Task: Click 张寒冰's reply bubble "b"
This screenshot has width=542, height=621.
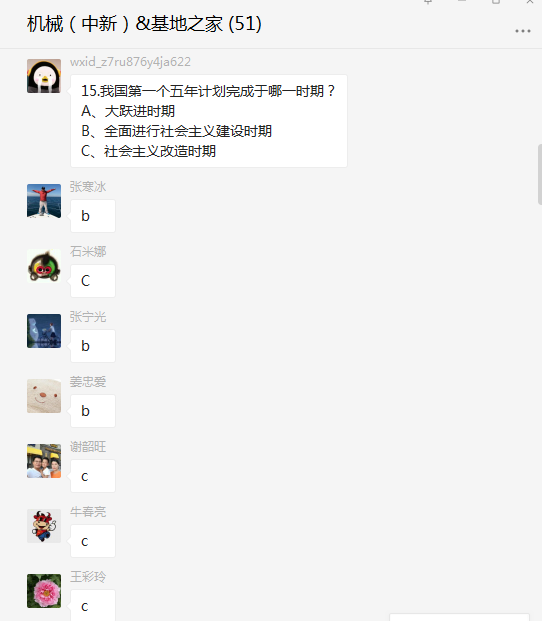Action: coord(93,216)
